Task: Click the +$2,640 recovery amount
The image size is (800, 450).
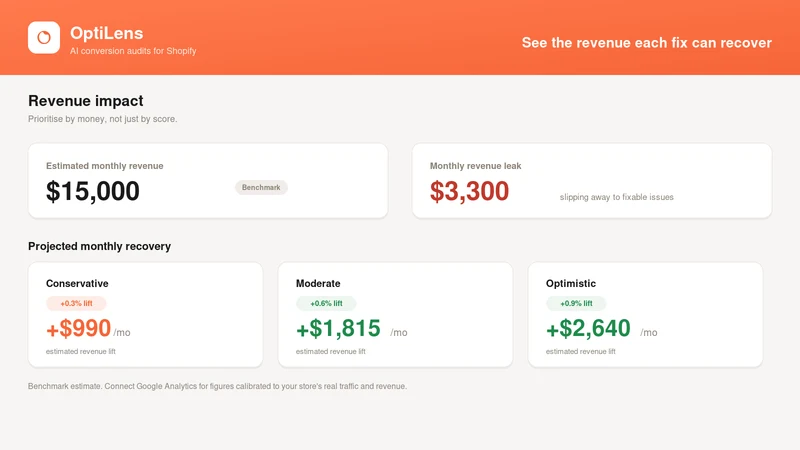Action: (x=588, y=328)
